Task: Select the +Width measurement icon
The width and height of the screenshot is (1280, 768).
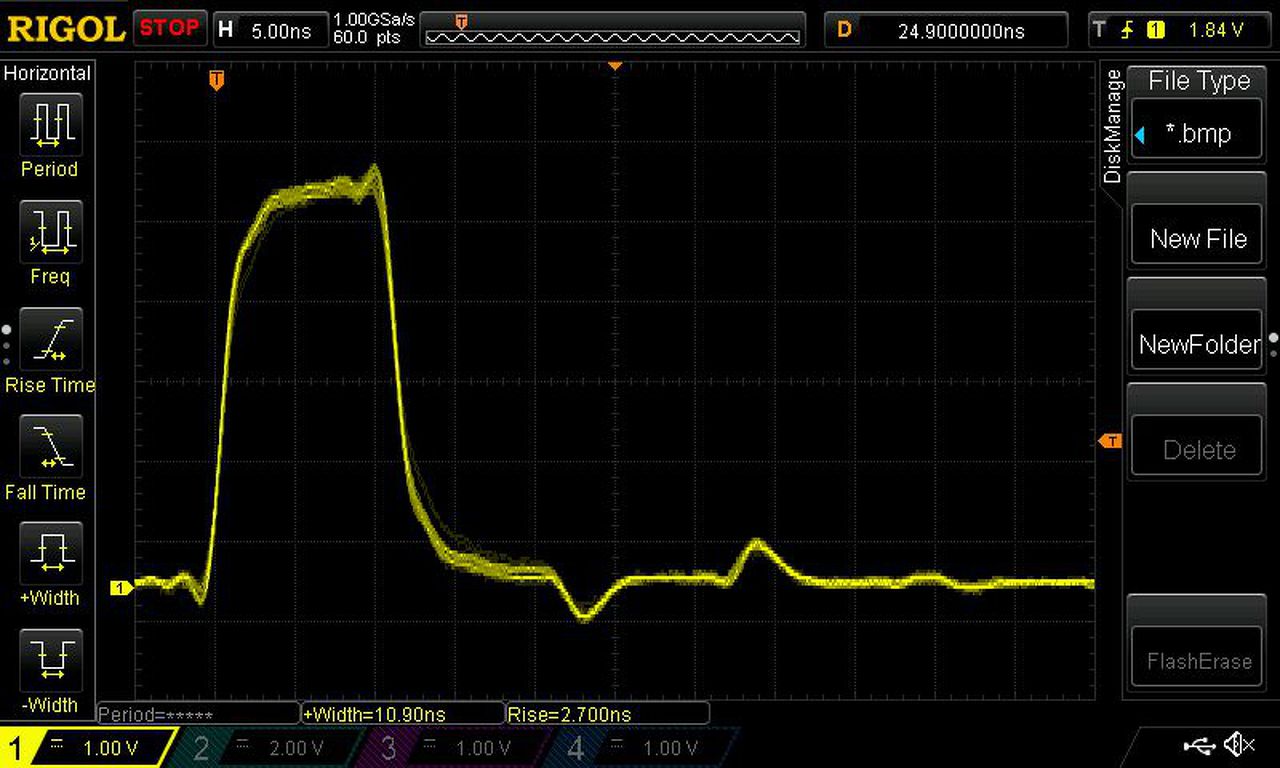Action: [x=50, y=552]
